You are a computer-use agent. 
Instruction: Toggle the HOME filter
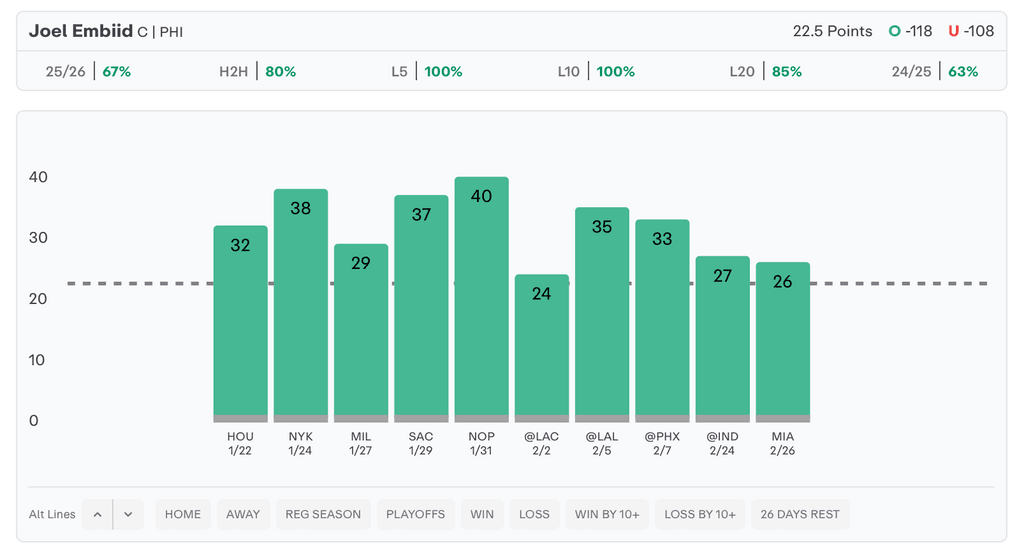[183, 514]
